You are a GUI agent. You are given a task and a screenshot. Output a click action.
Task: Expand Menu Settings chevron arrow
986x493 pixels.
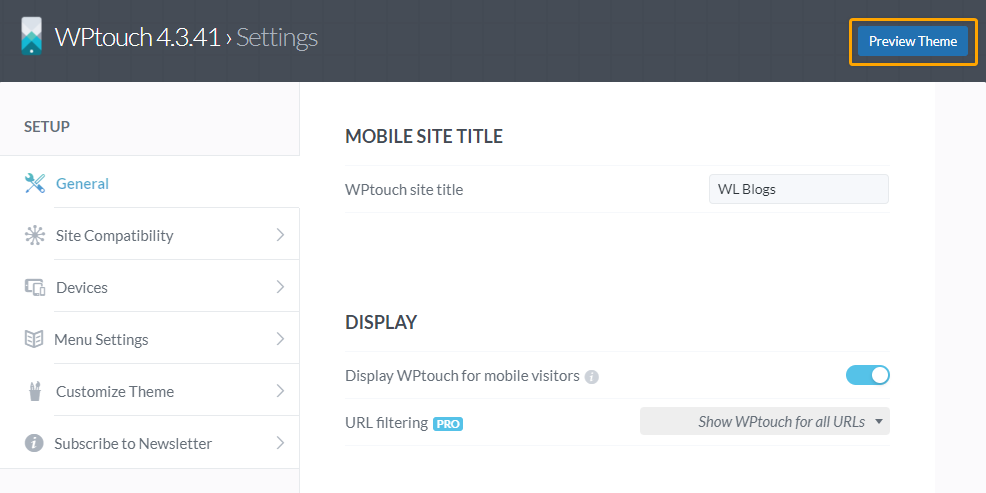[x=280, y=339]
